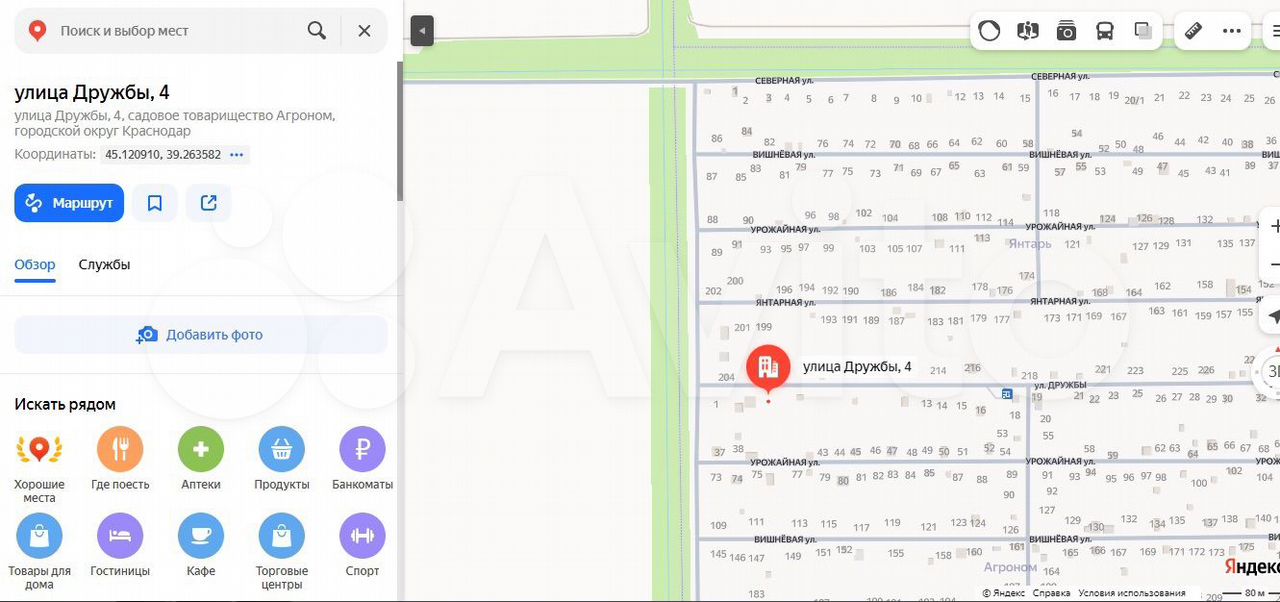Enable street panoramas layer

[x=1028, y=31]
